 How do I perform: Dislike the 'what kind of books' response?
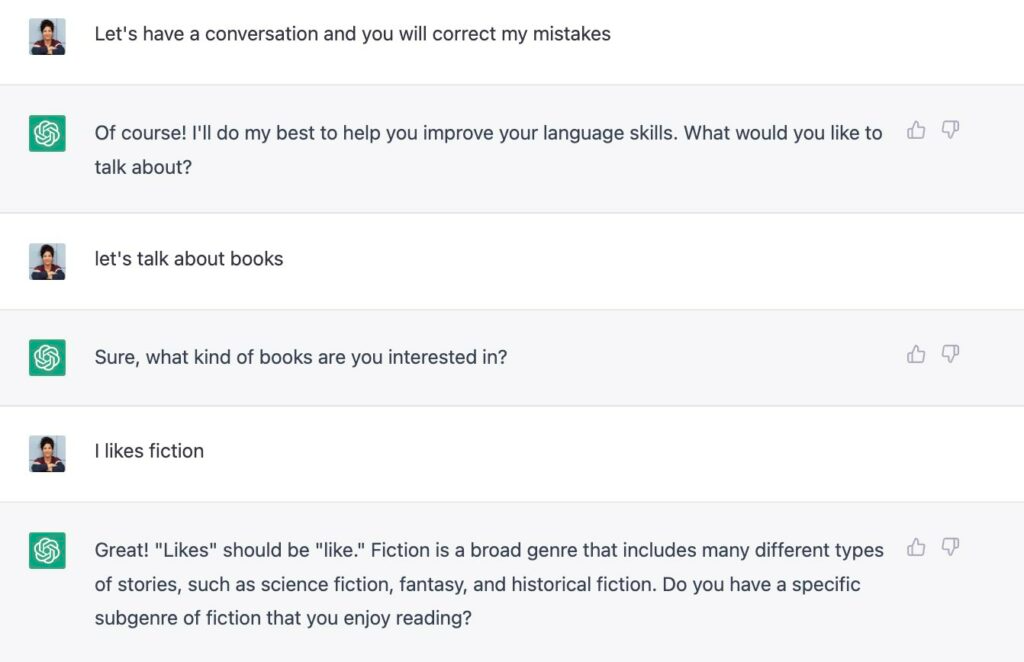[x=950, y=354]
